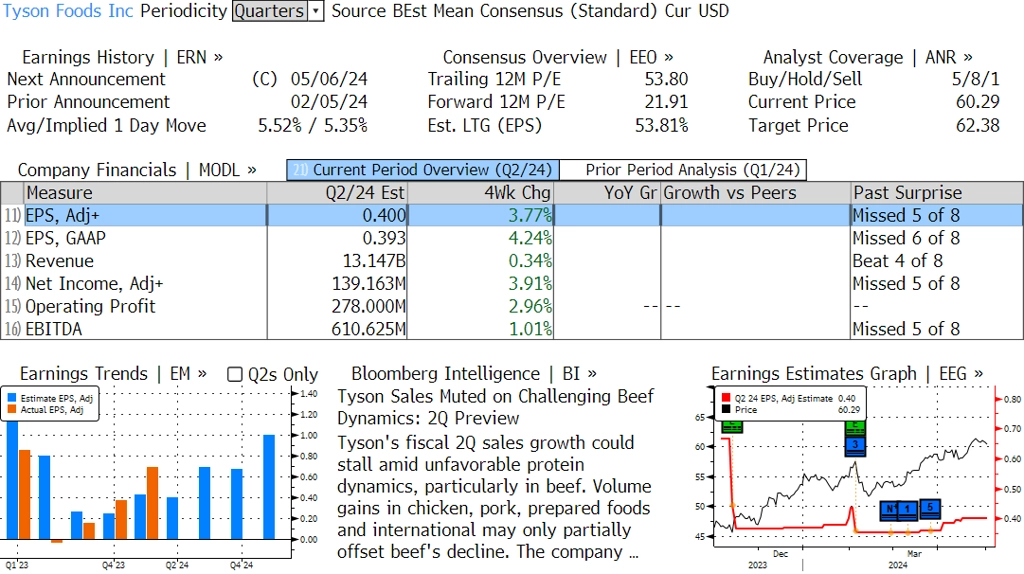Click the Prior Announcement date 02/05/24

pyautogui.click(x=329, y=103)
